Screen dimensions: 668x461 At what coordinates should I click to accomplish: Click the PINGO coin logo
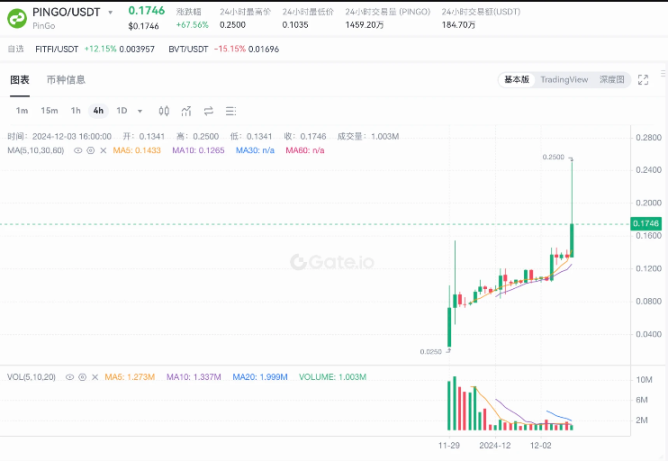tap(17, 17)
